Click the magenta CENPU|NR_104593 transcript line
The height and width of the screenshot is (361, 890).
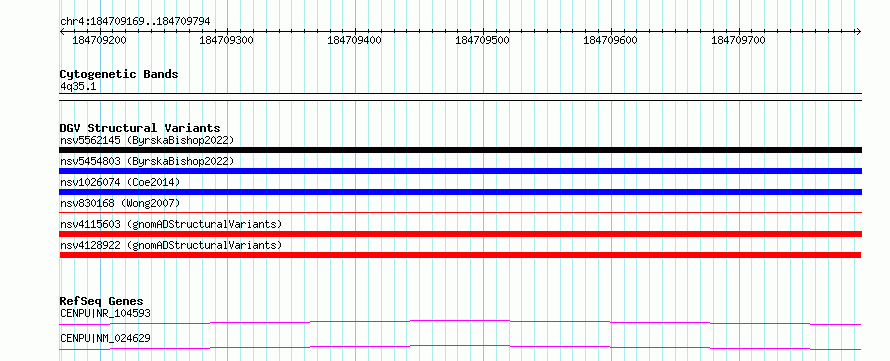[x=460, y=322]
